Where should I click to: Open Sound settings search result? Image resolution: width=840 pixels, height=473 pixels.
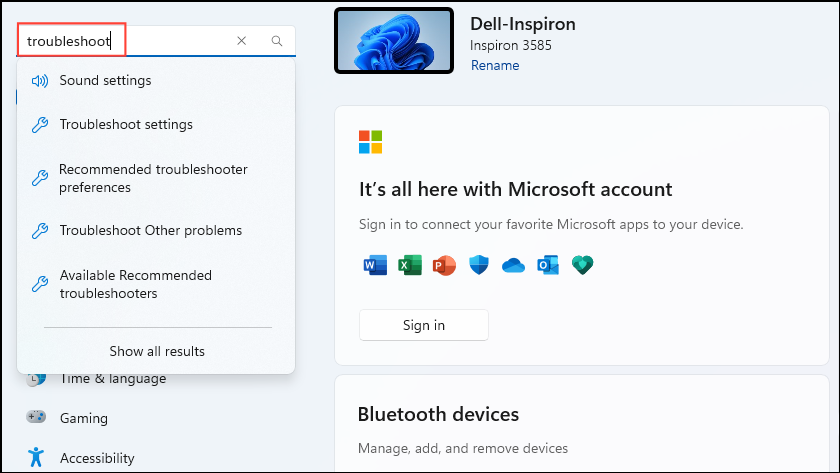pyautogui.click(x=156, y=80)
